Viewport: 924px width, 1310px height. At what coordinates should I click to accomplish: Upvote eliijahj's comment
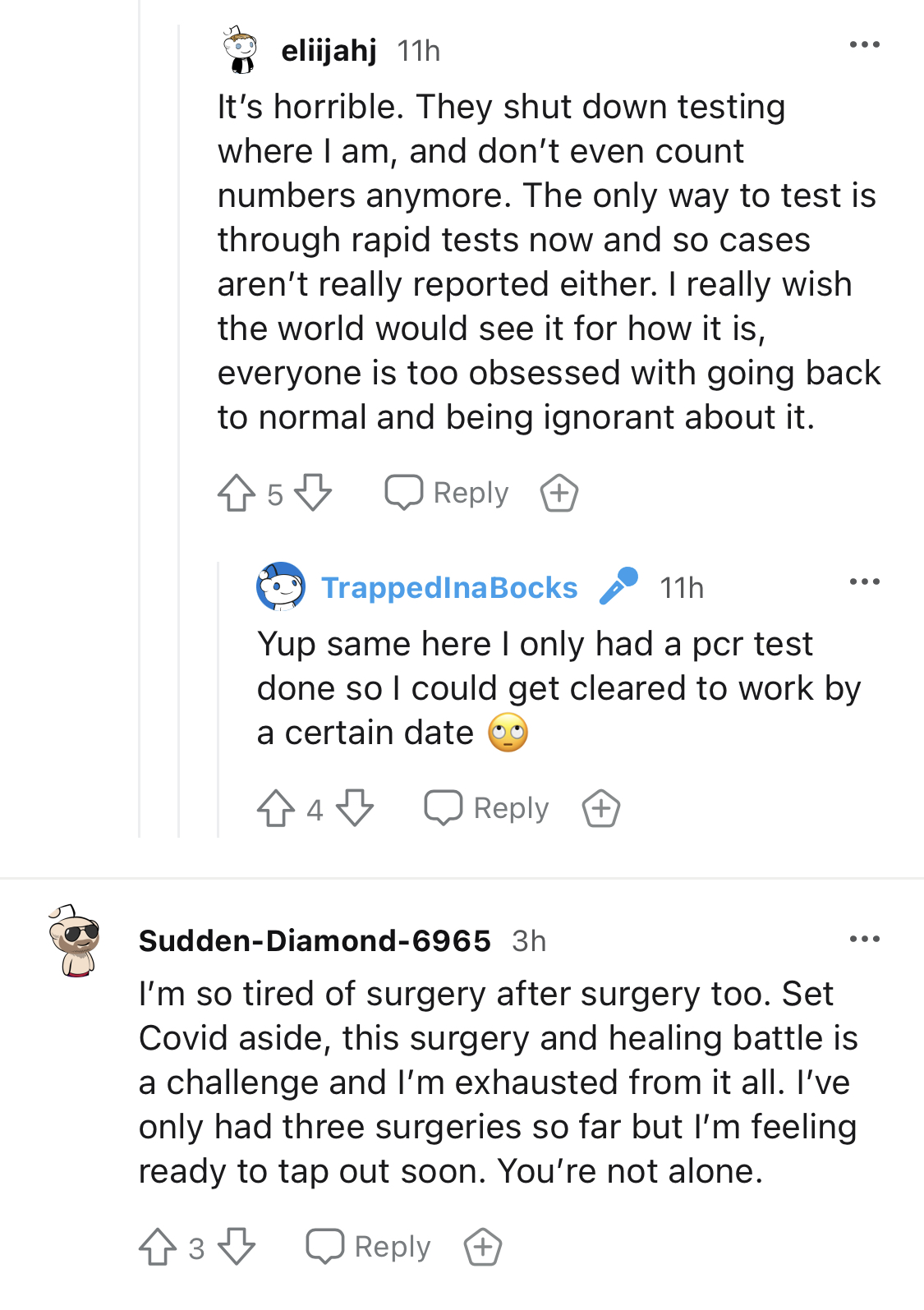tap(237, 494)
